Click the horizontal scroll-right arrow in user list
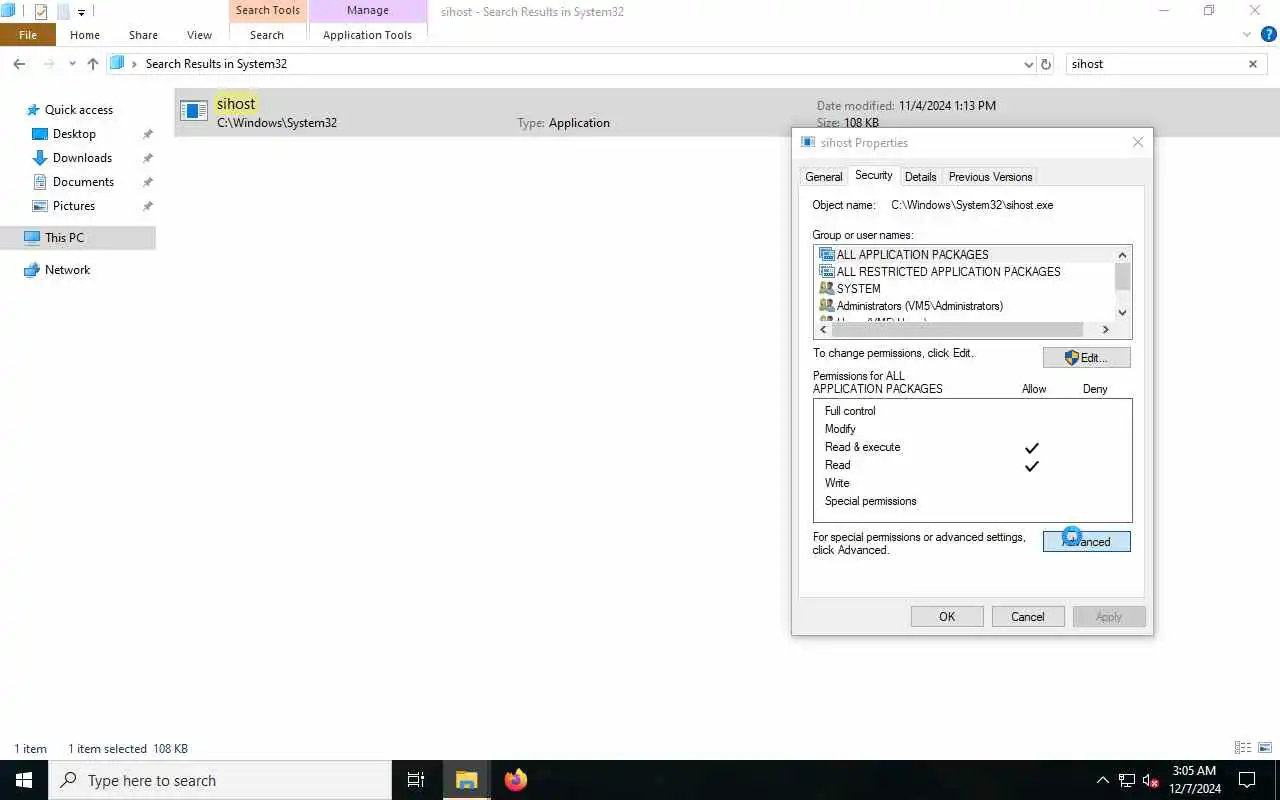Viewport: 1280px width, 800px height. [x=1106, y=329]
